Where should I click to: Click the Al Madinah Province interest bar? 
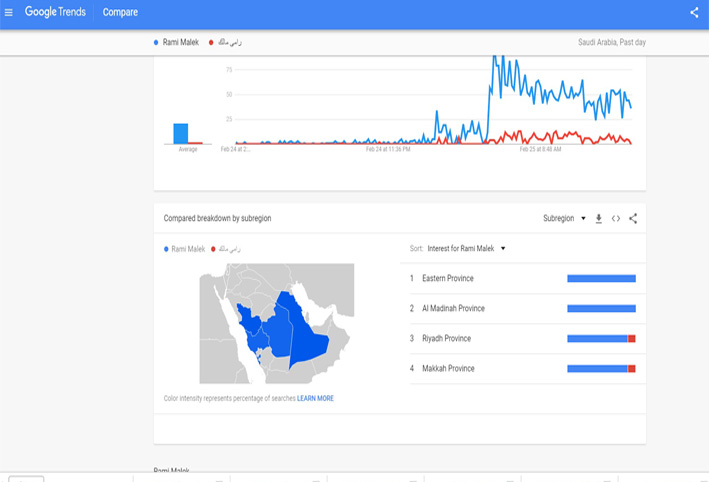(x=601, y=308)
